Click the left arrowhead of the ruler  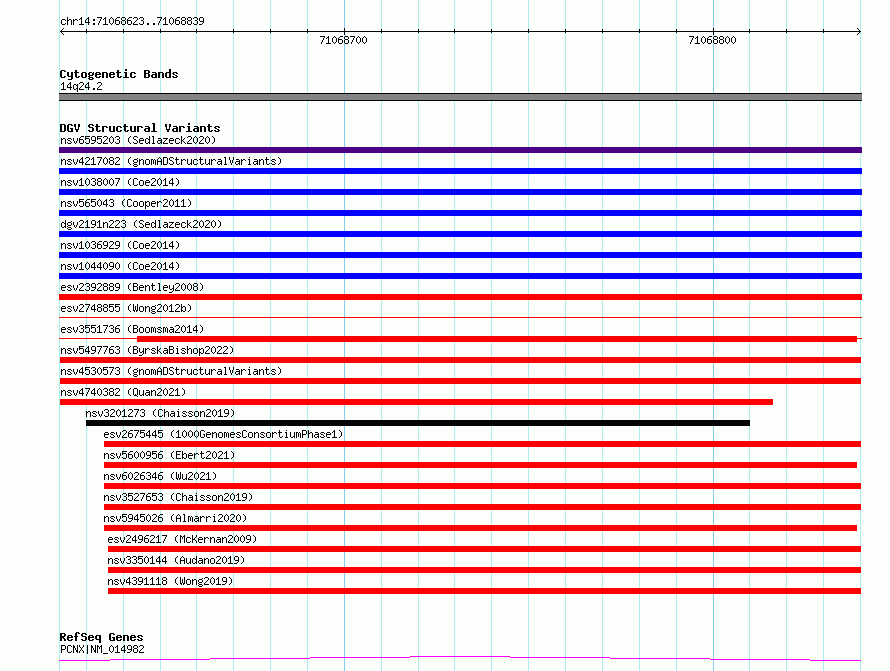pyautogui.click(x=62, y=31)
